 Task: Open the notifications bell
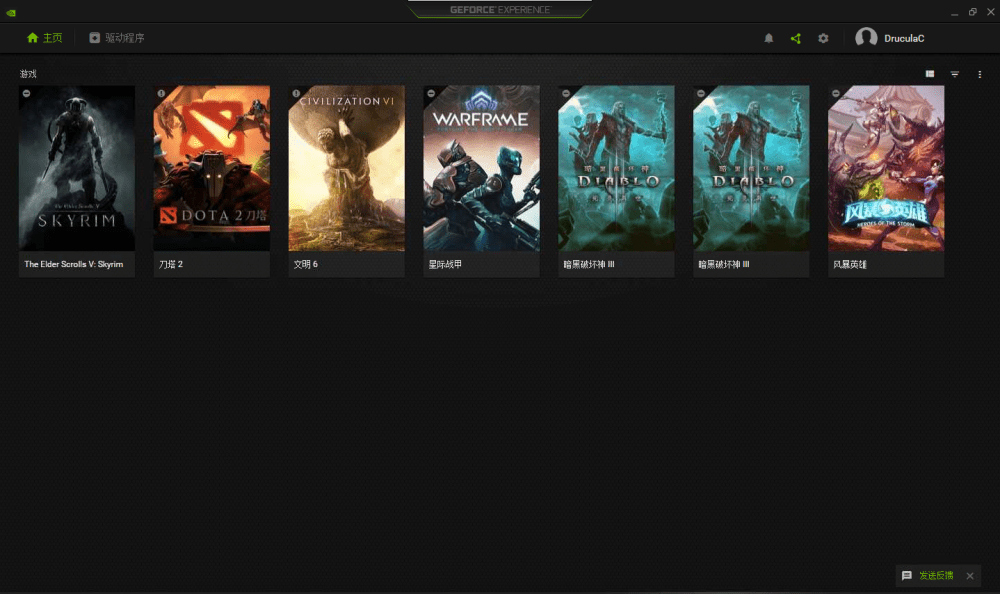768,38
